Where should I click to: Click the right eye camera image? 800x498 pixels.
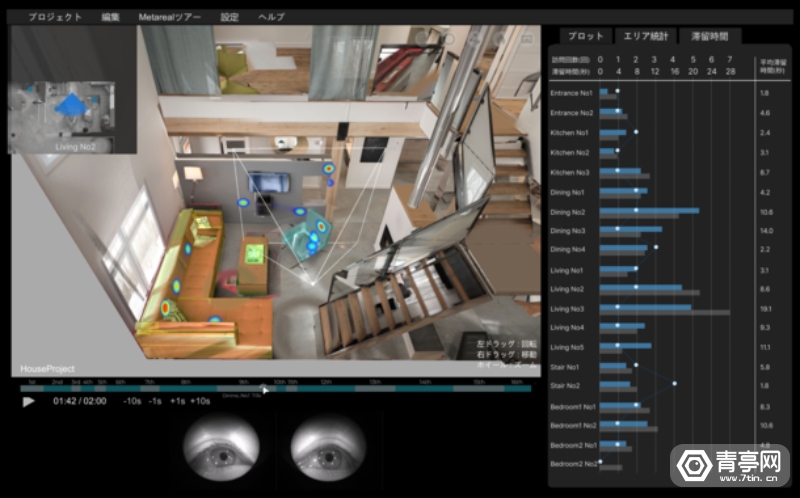[326, 449]
